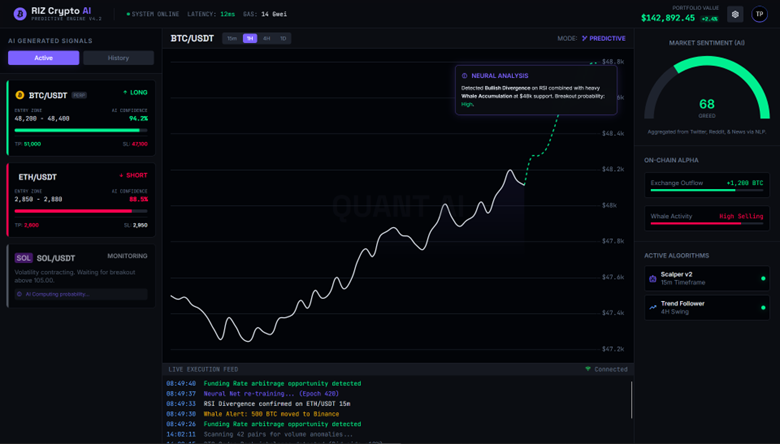
Task: Click the SOL badge icon
Action: click(x=23, y=258)
